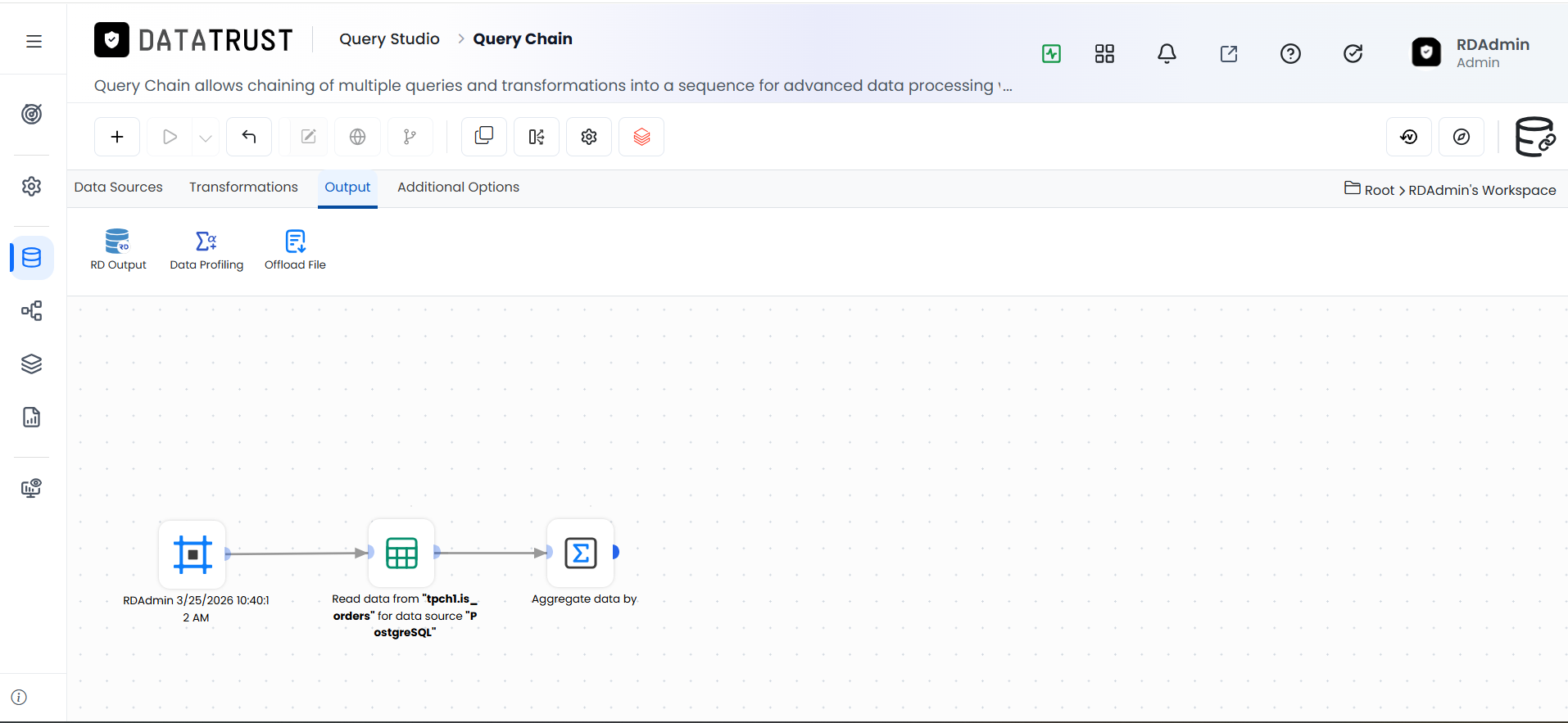
Task: Click the undo arrow toolbar button
Action: pos(249,137)
